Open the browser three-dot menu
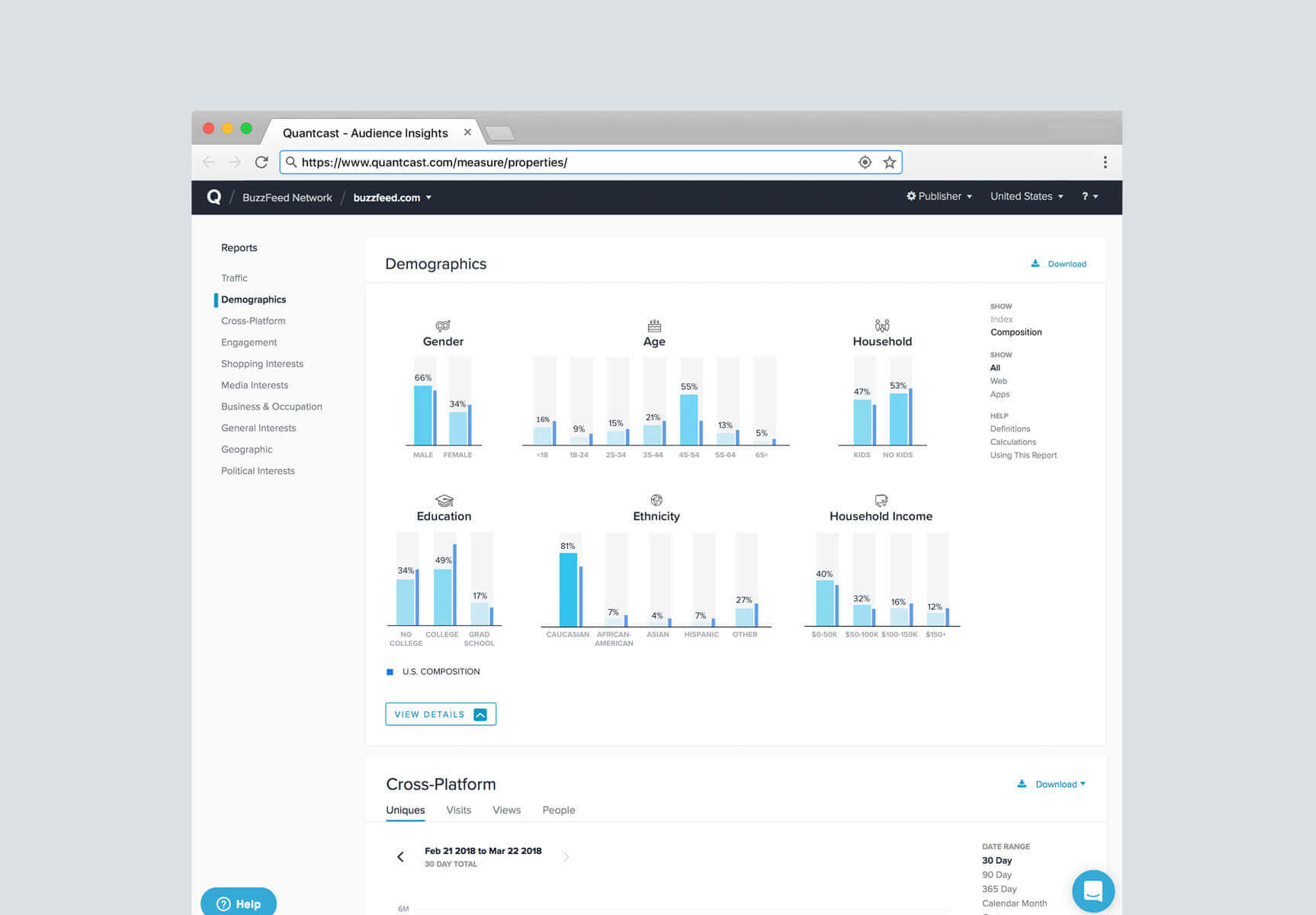Image resolution: width=1316 pixels, height=915 pixels. [x=1105, y=162]
